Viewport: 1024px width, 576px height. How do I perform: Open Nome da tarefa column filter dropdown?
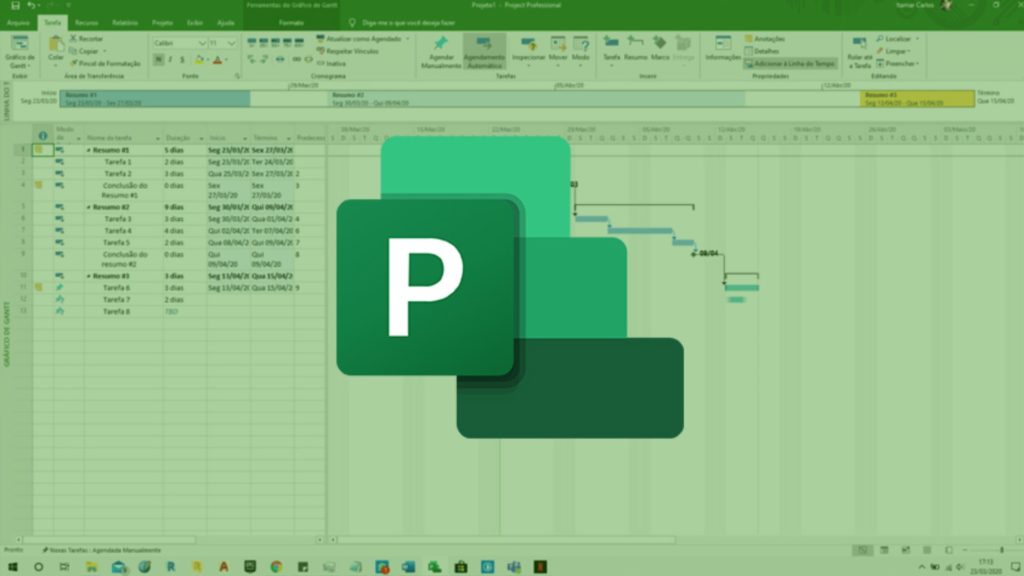(157, 138)
